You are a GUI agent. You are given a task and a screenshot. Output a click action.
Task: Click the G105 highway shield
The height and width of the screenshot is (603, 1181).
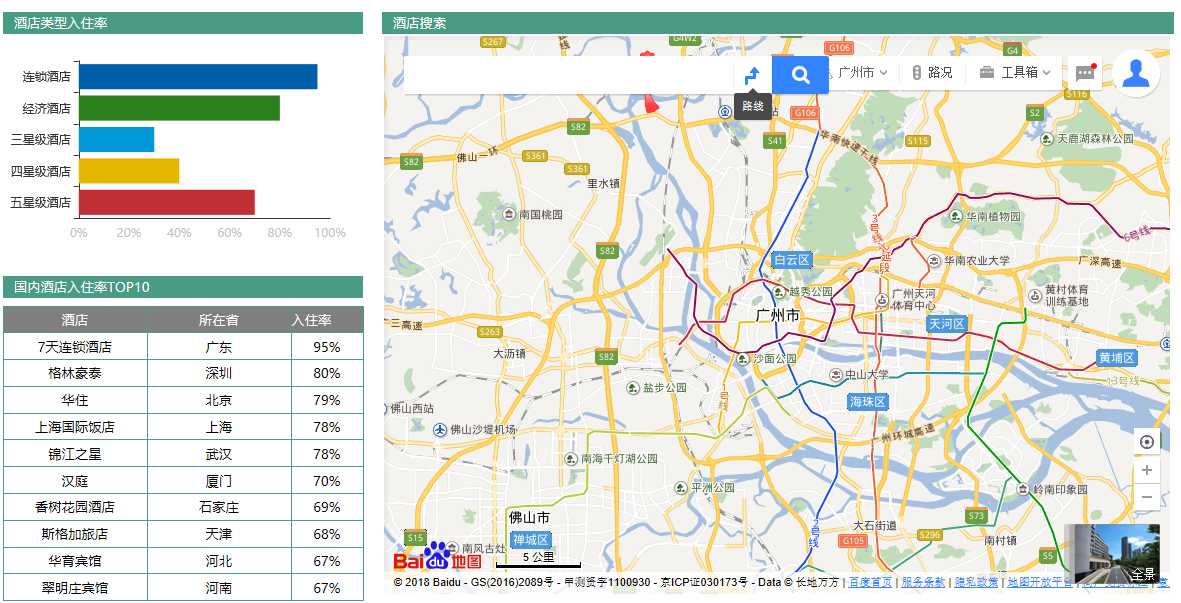click(853, 541)
